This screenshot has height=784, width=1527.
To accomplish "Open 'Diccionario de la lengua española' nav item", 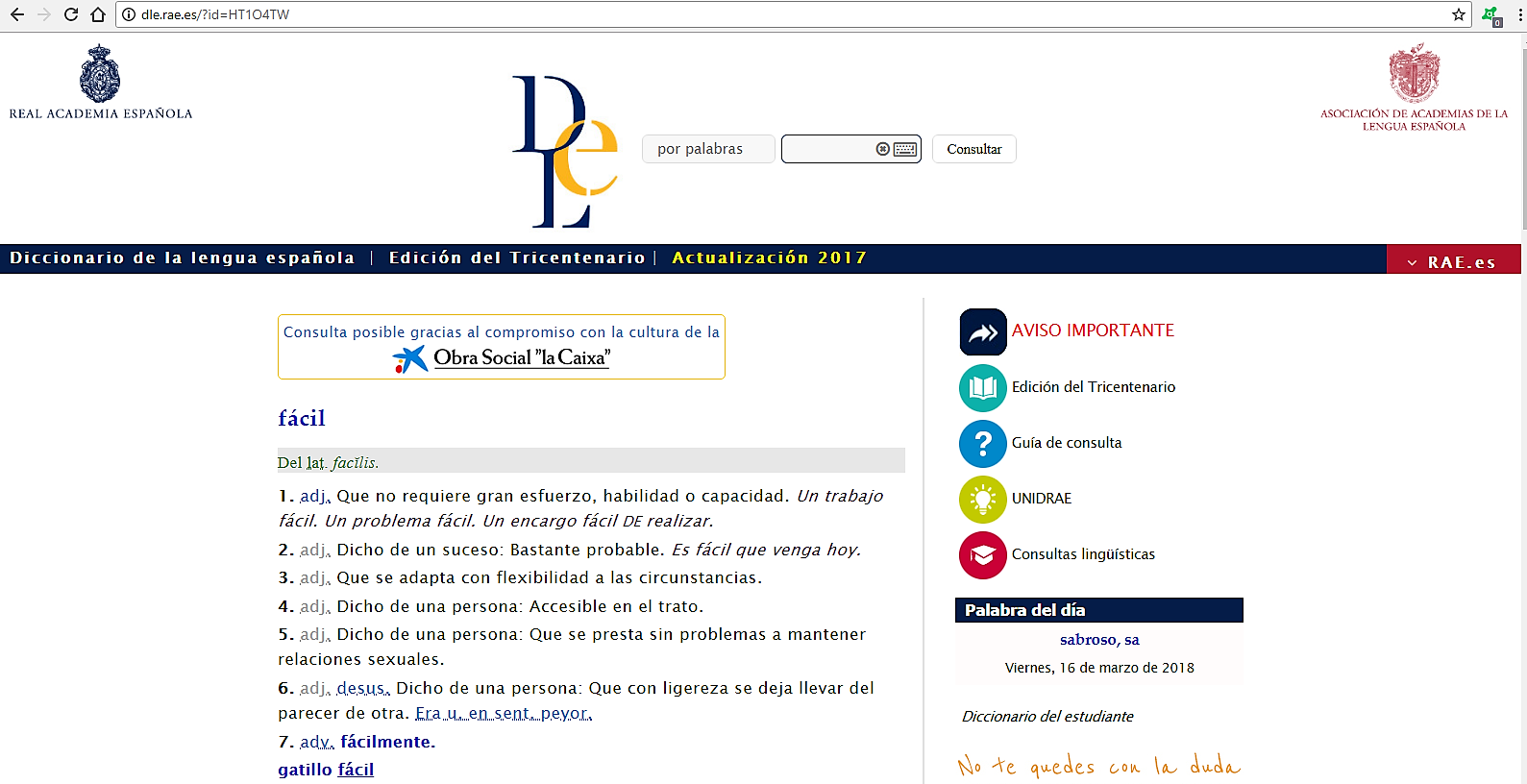I will click(x=183, y=257).
